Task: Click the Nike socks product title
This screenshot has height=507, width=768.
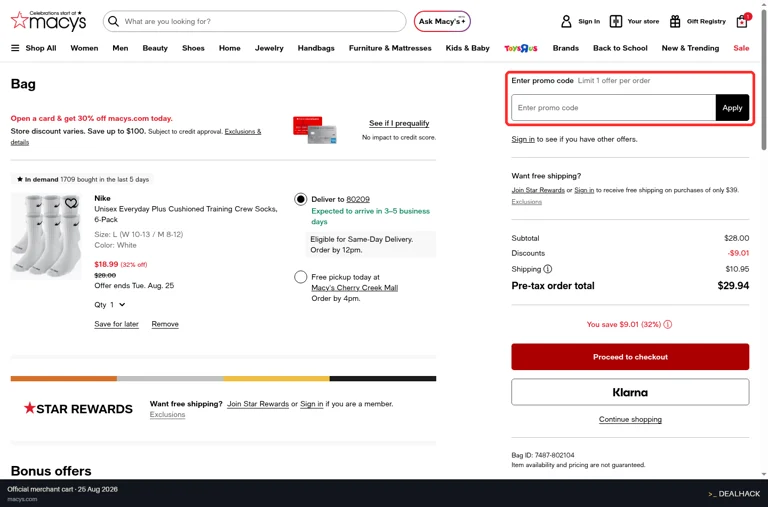Action: 186,214
